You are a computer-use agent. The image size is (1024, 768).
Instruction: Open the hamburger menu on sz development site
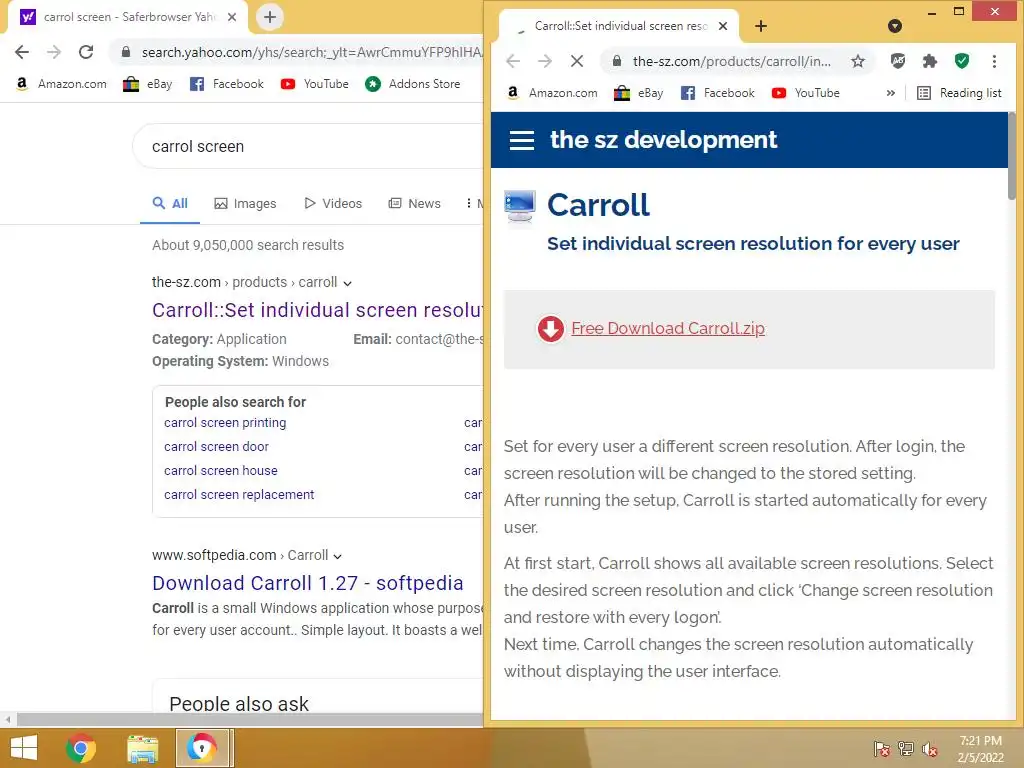click(x=521, y=140)
